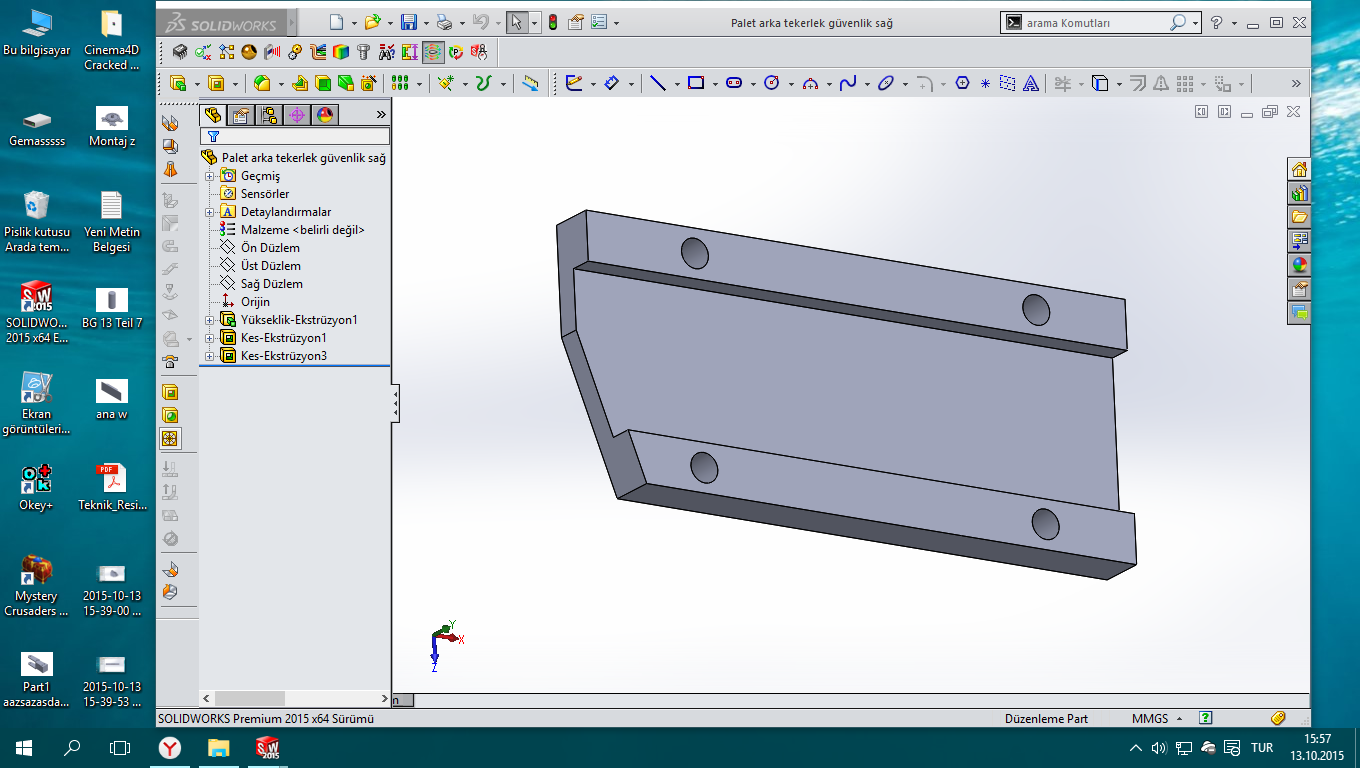The width and height of the screenshot is (1360, 768).
Task: Select the Spline sketch tool
Action: (848, 83)
